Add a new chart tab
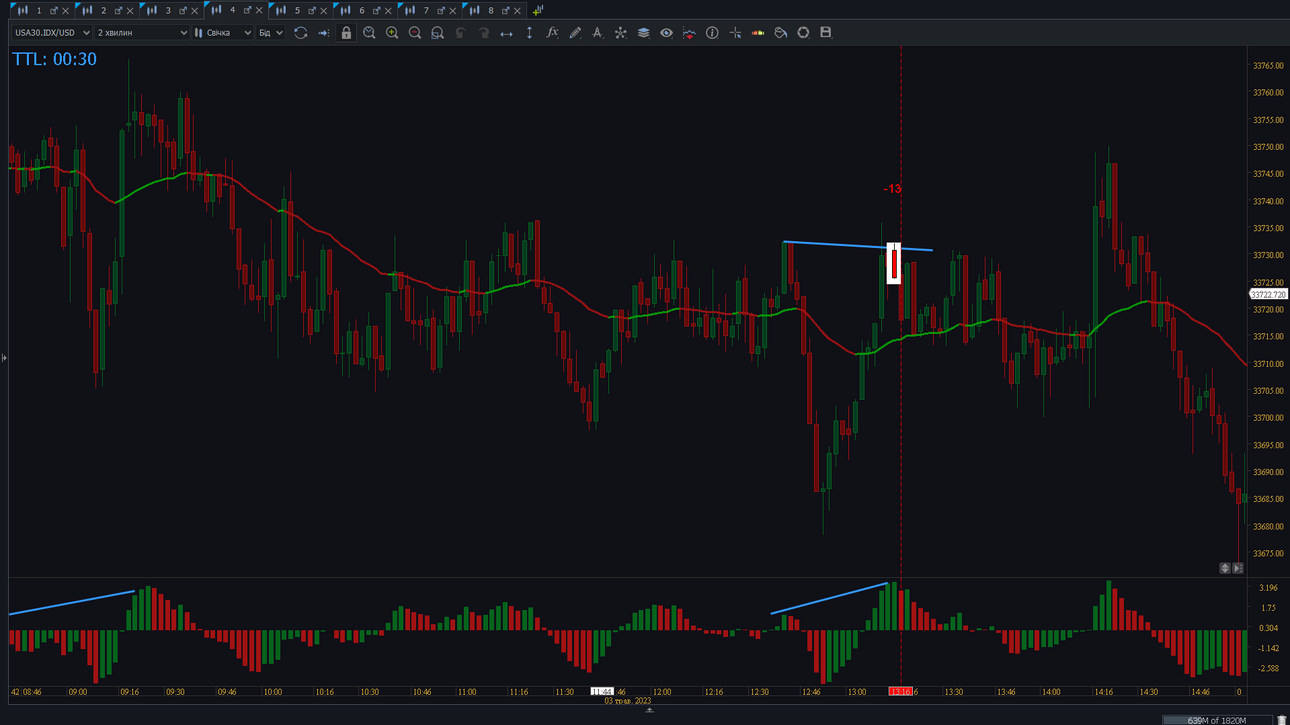The height and width of the screenshot is (725, 1290). pos(537,10)
